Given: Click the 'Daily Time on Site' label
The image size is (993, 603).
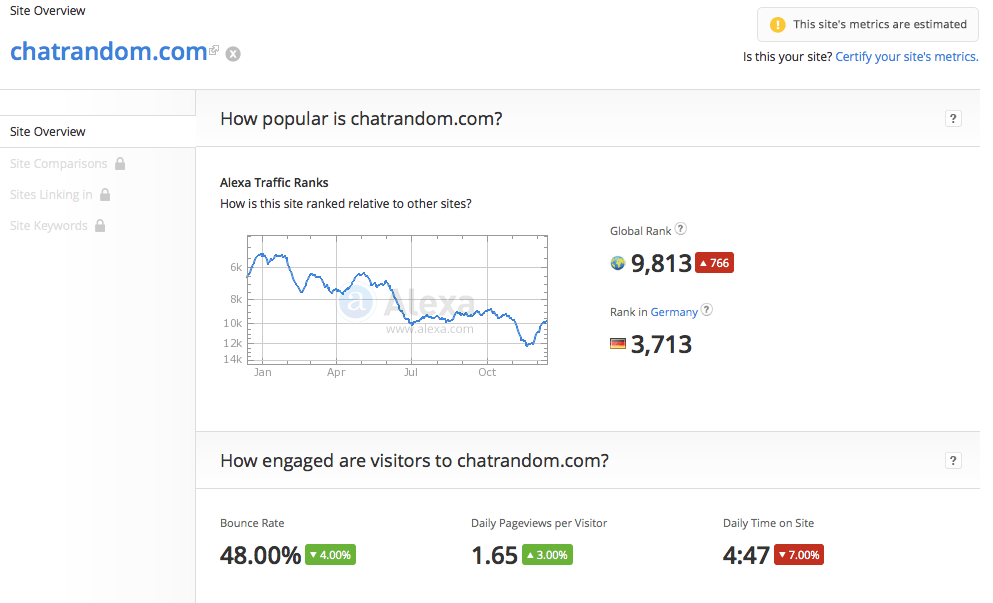Looking at the screenshot, I should [768, 523].
